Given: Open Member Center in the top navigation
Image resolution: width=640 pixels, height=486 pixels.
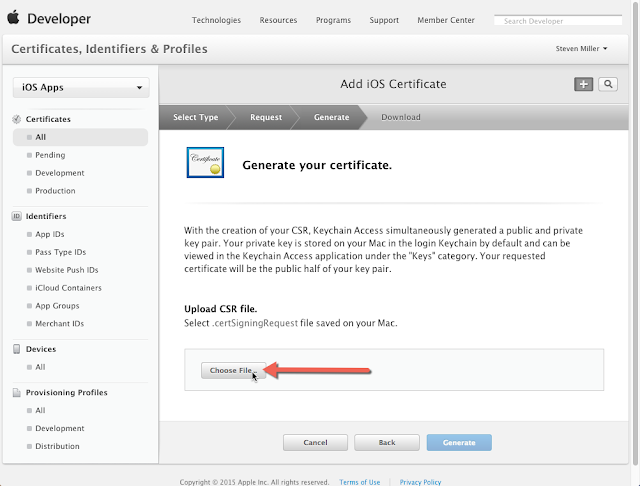Looking at the screenshot, I should (x=446, y=20).
